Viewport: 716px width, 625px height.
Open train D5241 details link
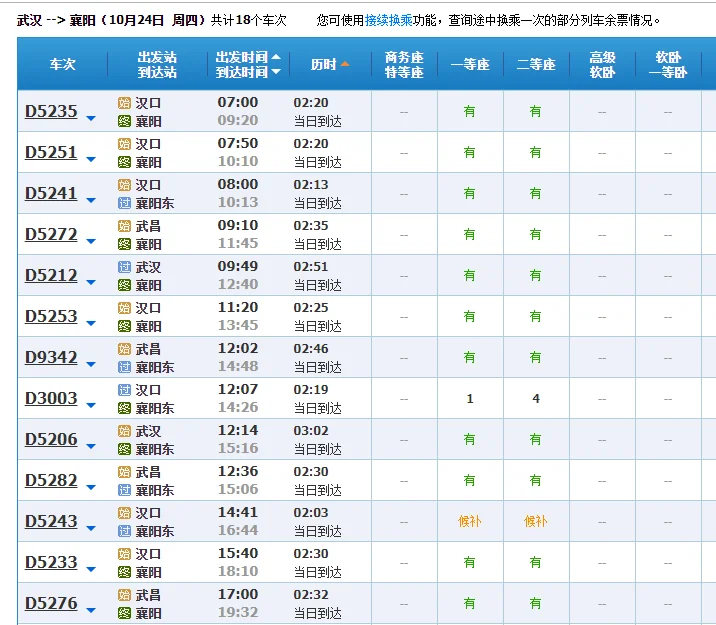[x=51, y=194]
